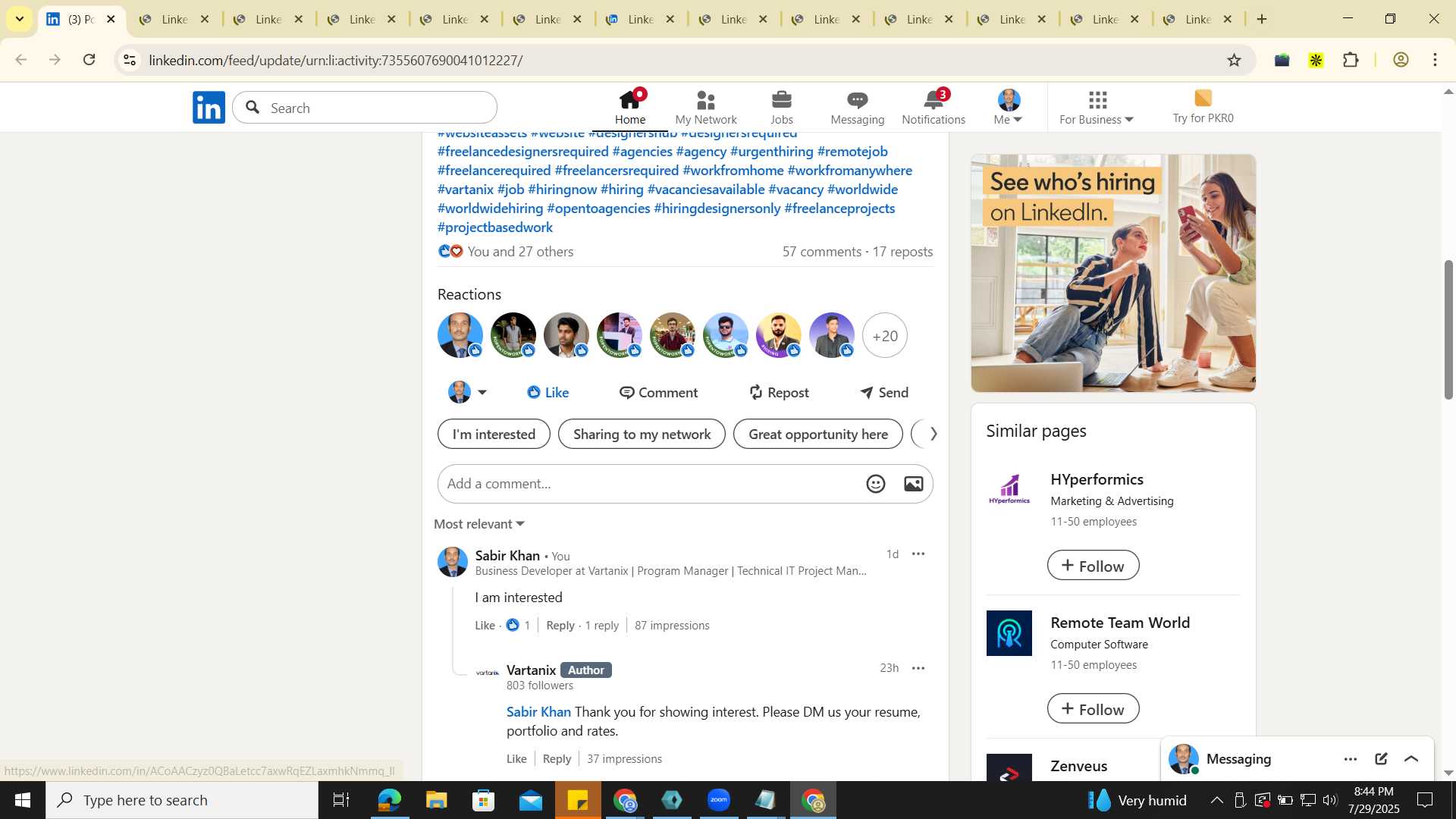Open LinkedIn logo home link
The height and width of the screenshot is (819, 1456).
point(209,108)
